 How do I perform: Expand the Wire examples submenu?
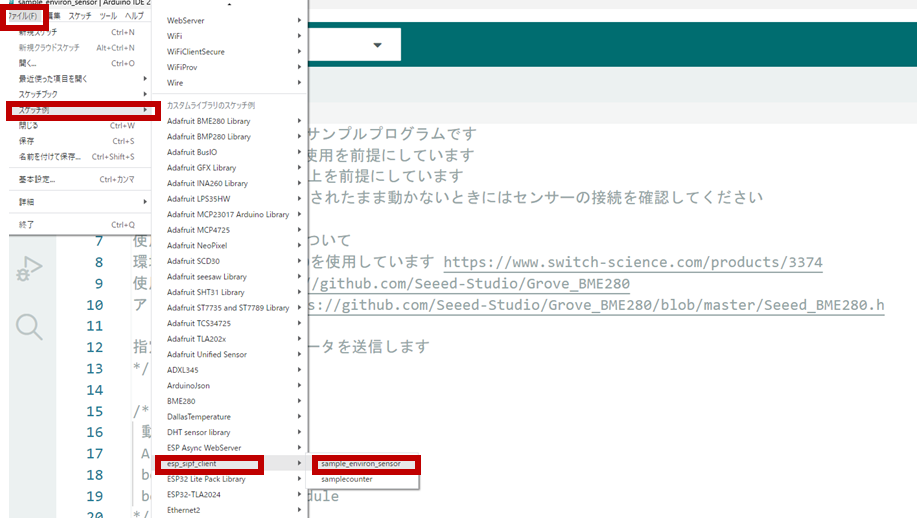(230, 83)
